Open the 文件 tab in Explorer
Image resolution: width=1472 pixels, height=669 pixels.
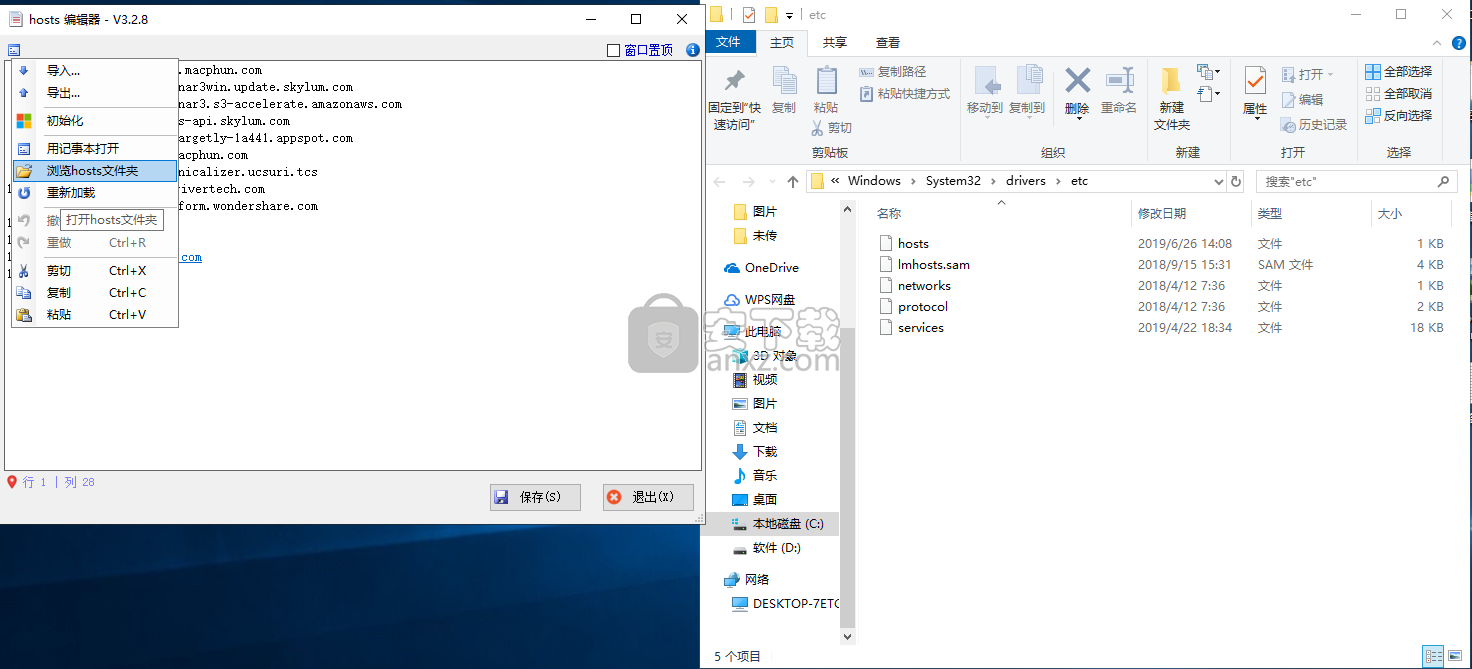(x=729, y=42)
